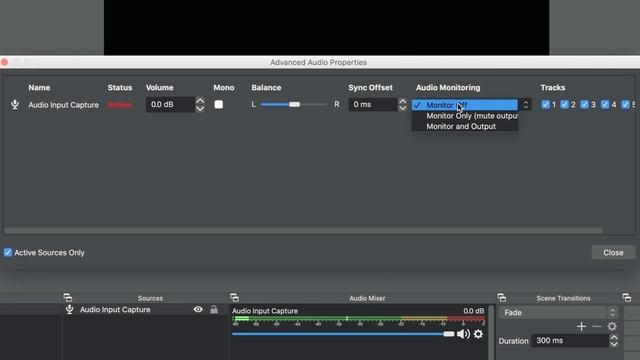The image size is (640, 360).
Task: Click the horizontal scrollbar in properties list
Action: [x=303, y=231]
